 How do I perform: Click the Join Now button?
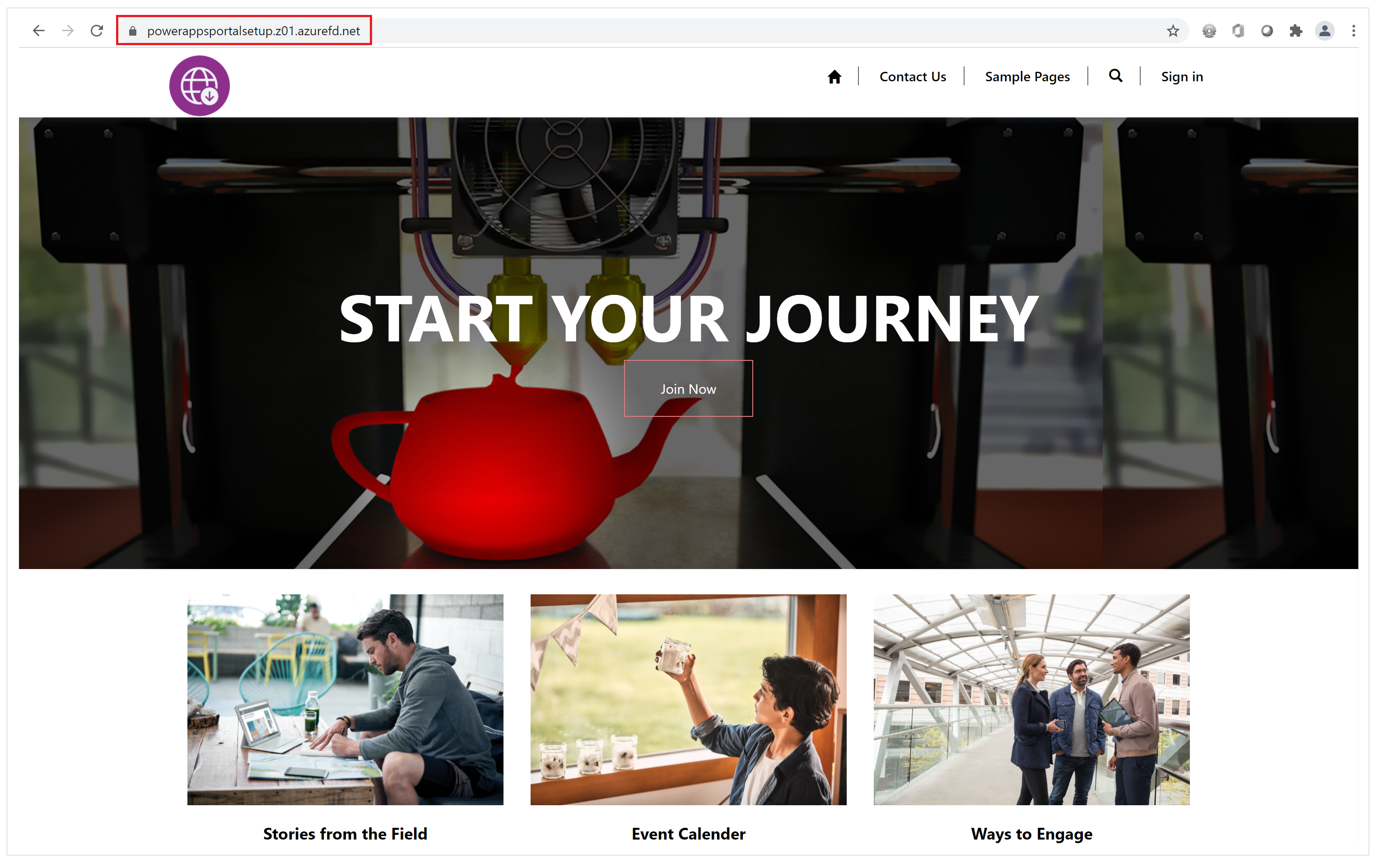click(688, 389)
